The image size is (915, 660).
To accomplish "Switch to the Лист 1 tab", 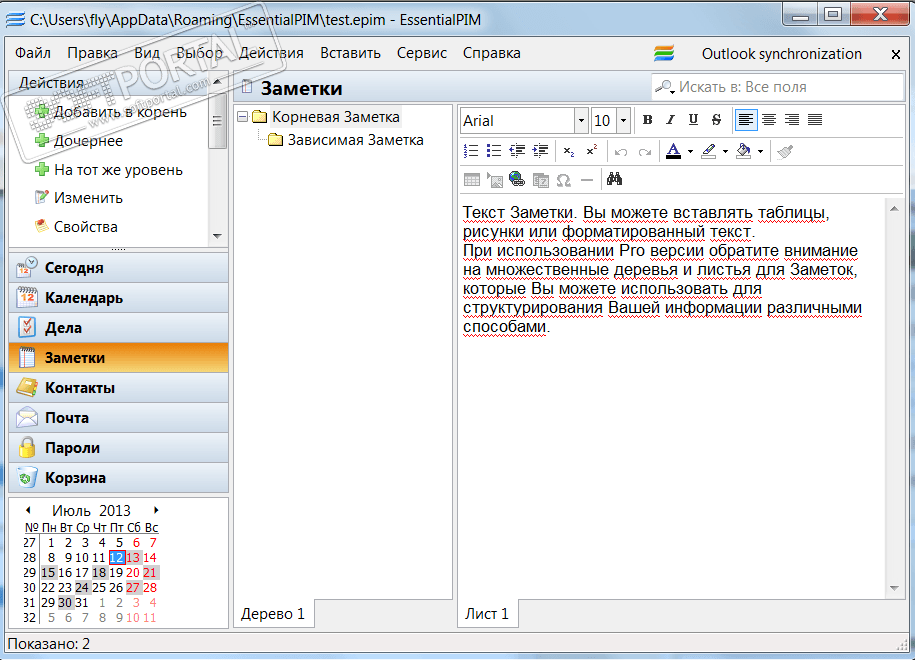I will tap(487, 614).
